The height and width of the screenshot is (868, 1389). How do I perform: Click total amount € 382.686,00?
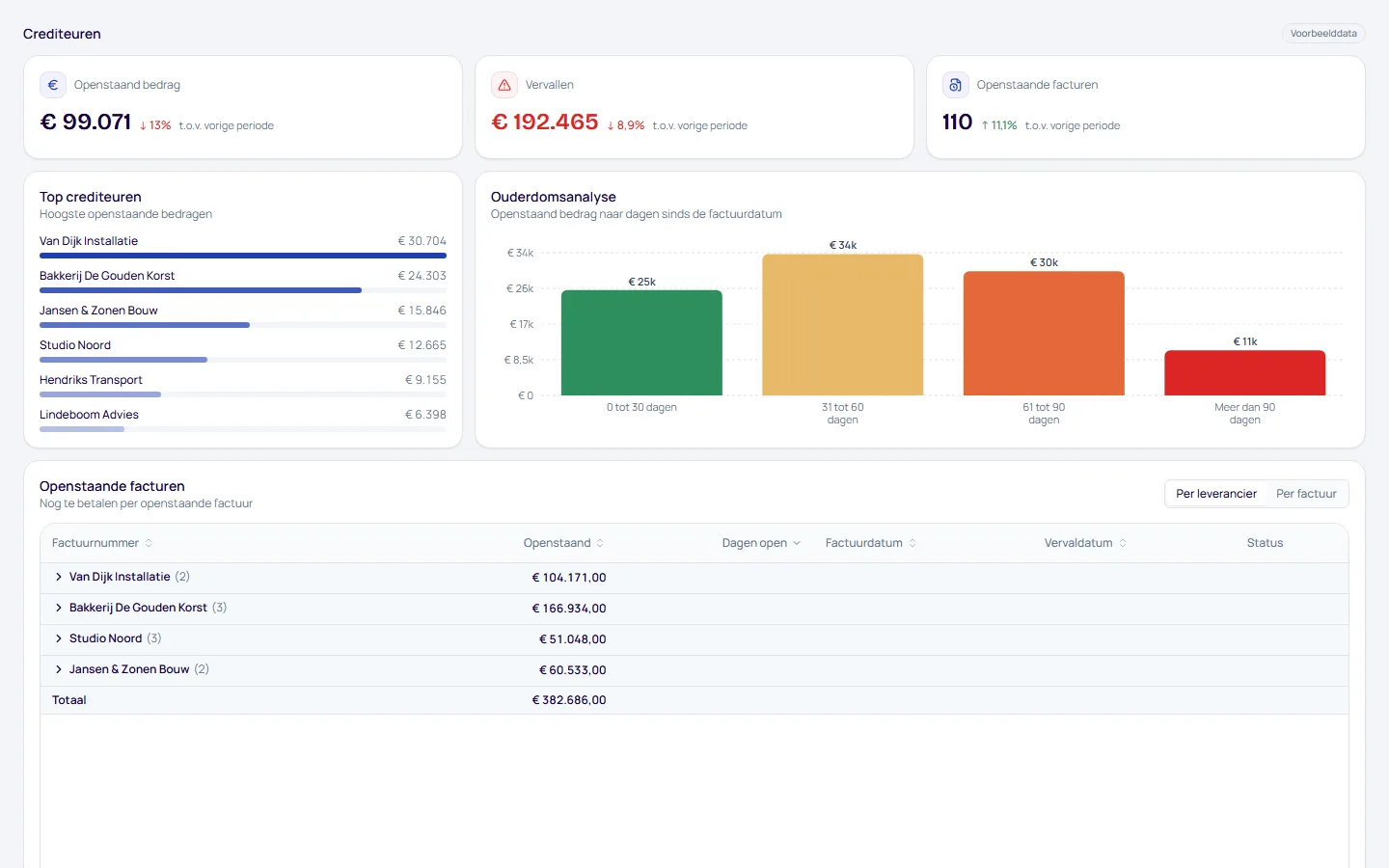pyautogui.click(x=569, y=700)
